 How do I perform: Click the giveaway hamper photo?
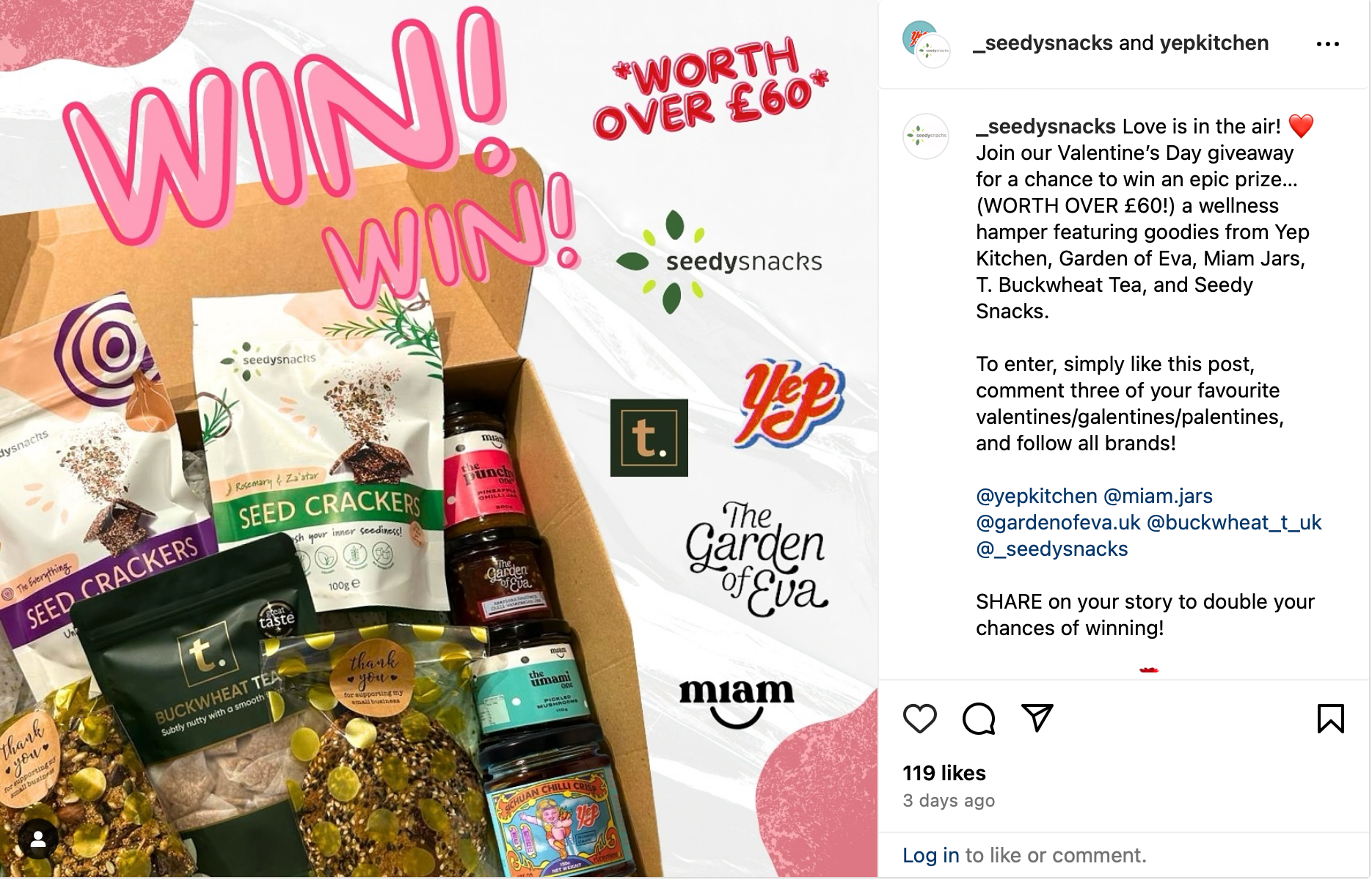(439, 439)
